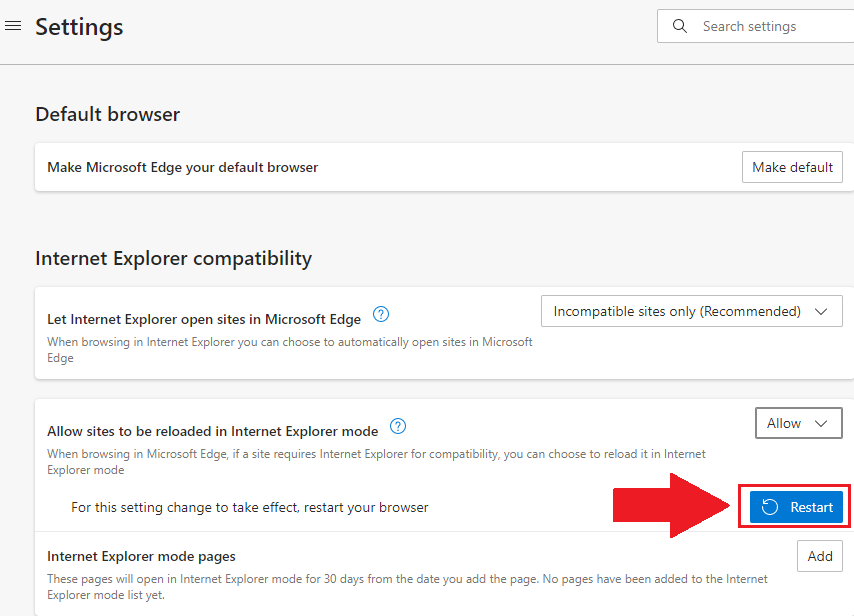Open Incompatible sites only dropdown
Screen dimensions: 854x616
coord(691,311)
